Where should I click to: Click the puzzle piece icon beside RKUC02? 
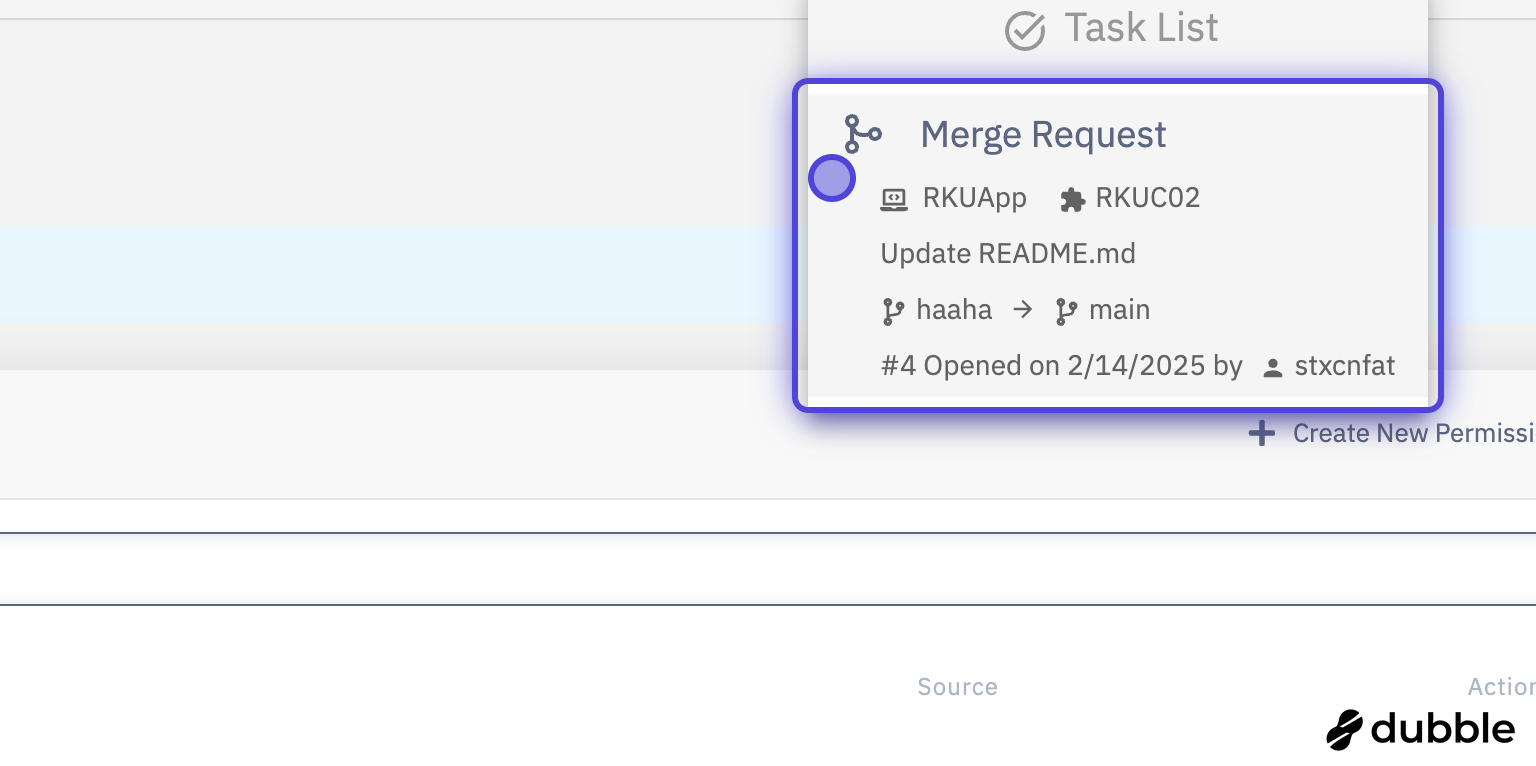(x=1072, y=199)
